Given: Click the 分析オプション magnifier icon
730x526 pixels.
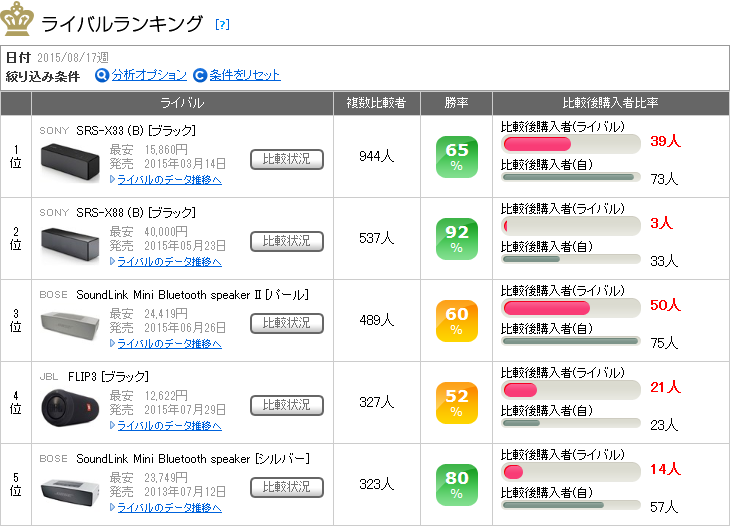Looking at the screenshot, I should coord(102,75).
